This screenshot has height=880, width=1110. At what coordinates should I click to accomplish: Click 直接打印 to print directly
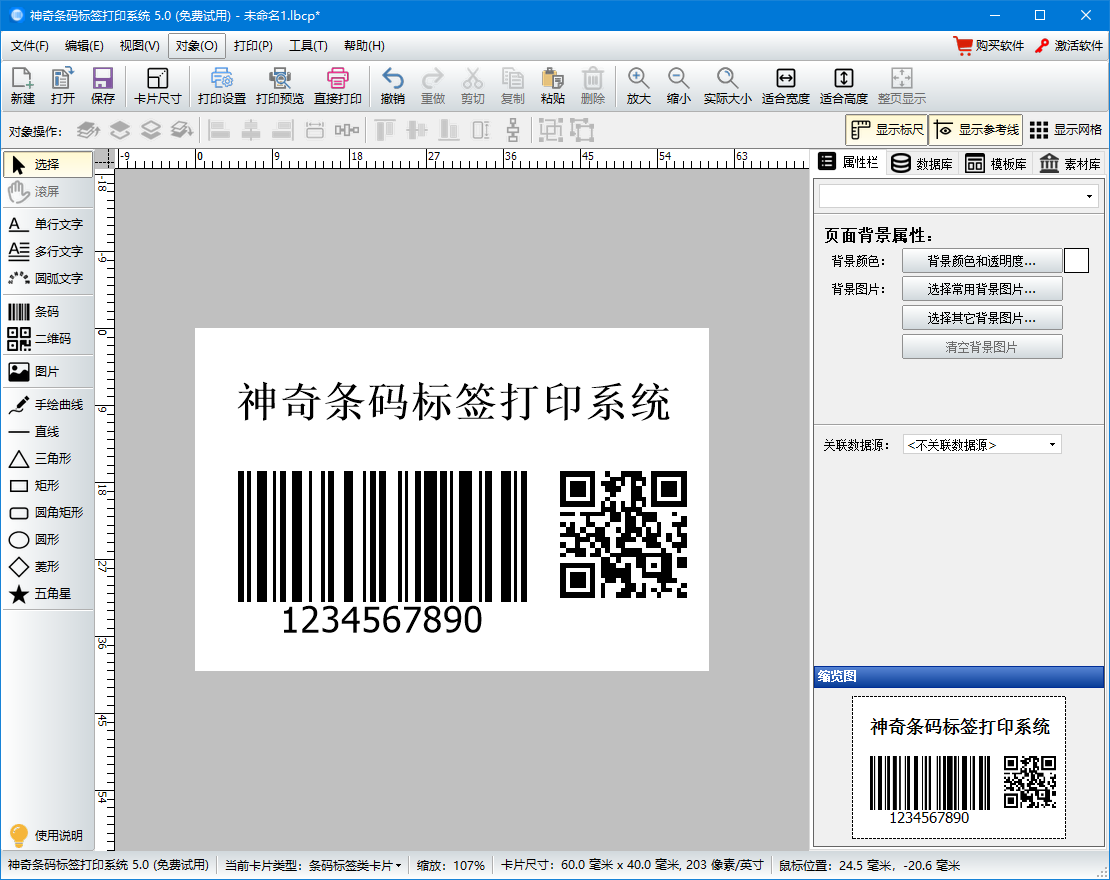tap(338, 86)
